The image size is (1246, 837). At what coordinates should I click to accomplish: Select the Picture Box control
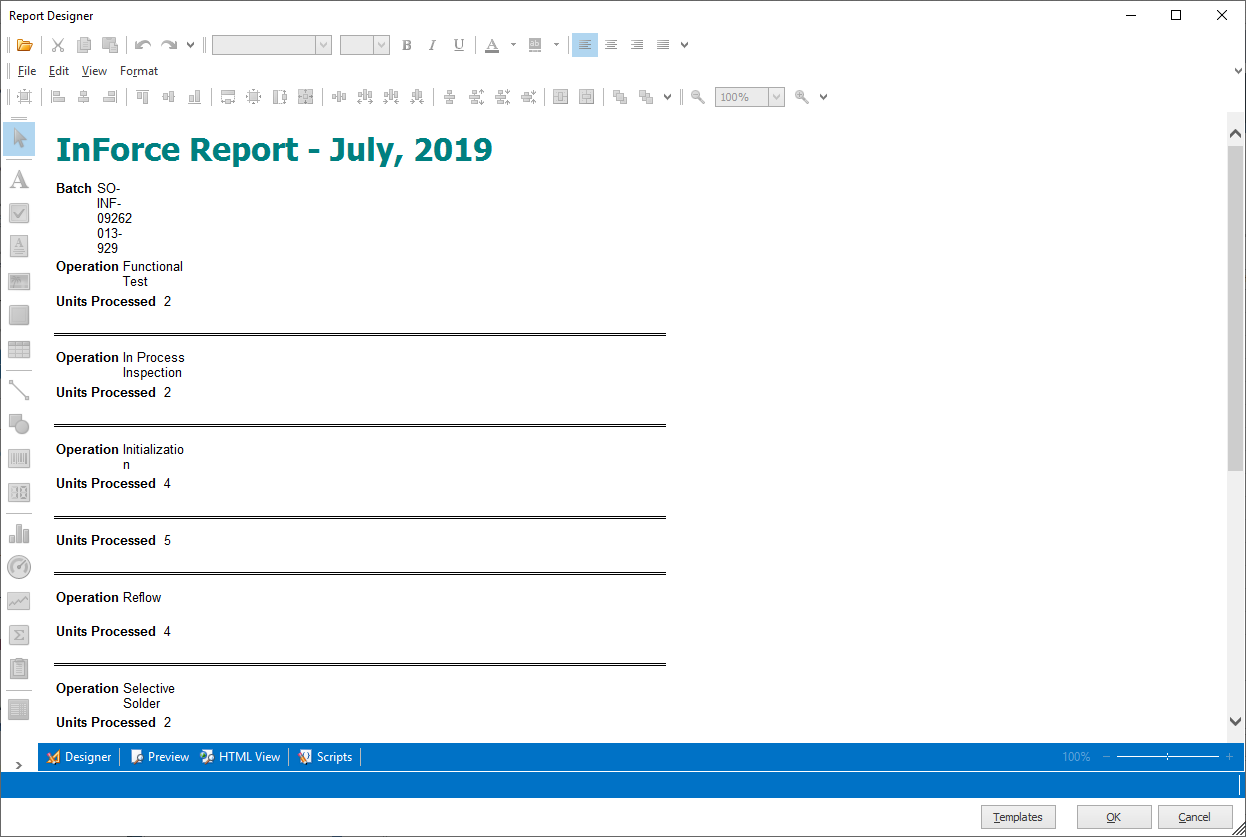(18, 281)
